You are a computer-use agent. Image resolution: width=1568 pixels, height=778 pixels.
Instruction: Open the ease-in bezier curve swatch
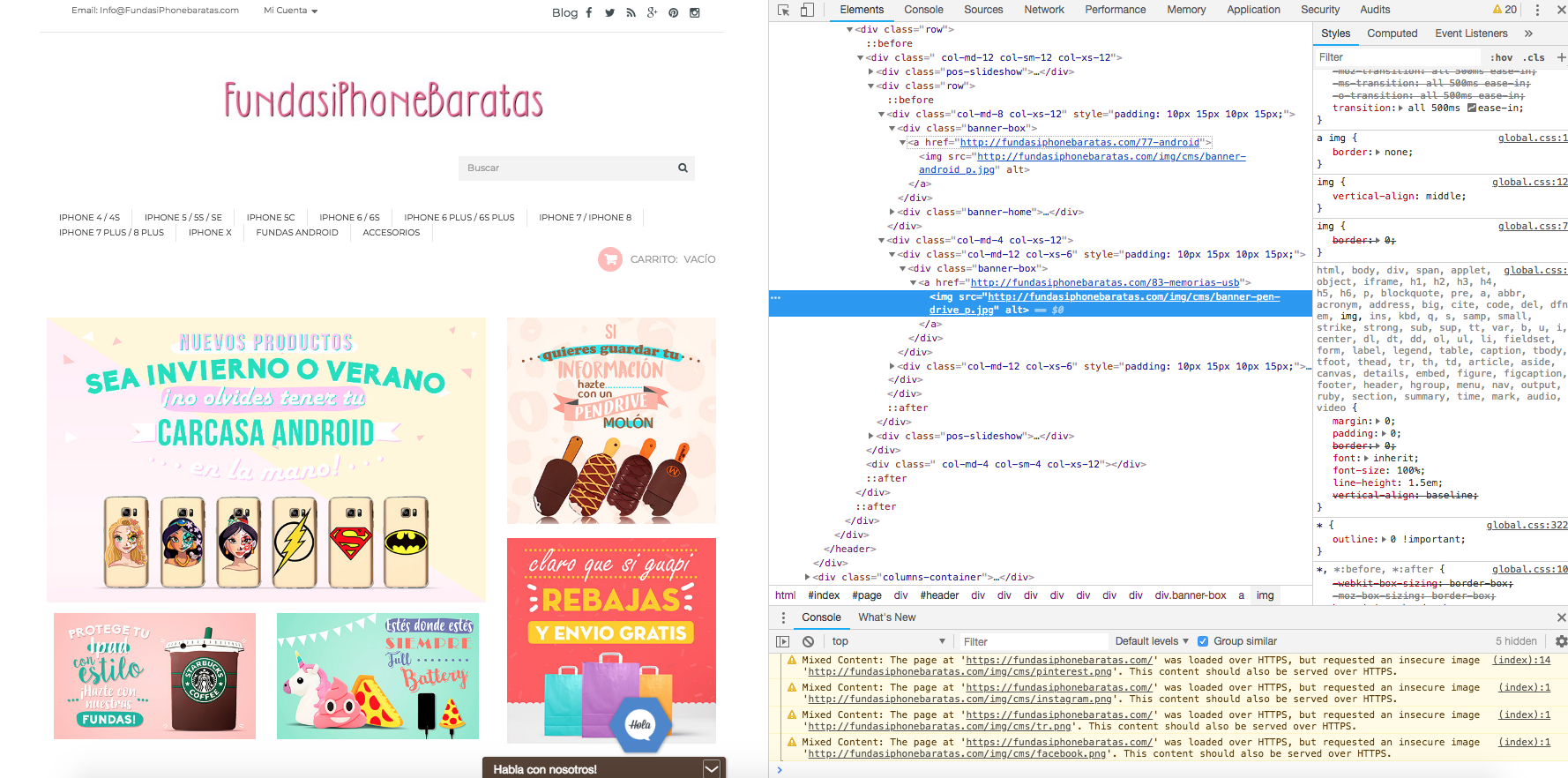[x=1472, y=108]
